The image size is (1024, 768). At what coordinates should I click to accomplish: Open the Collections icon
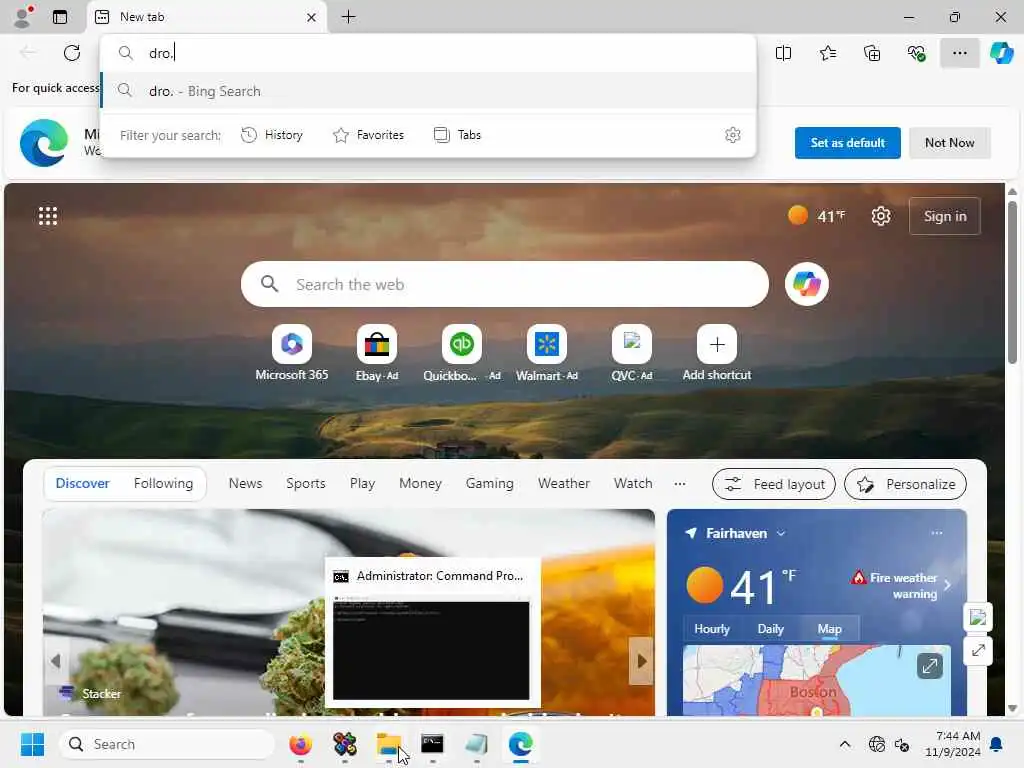[872, 53]
